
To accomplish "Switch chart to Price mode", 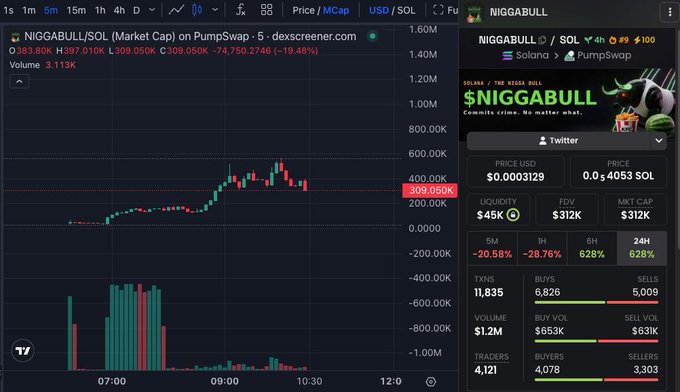I will [303, 10].
